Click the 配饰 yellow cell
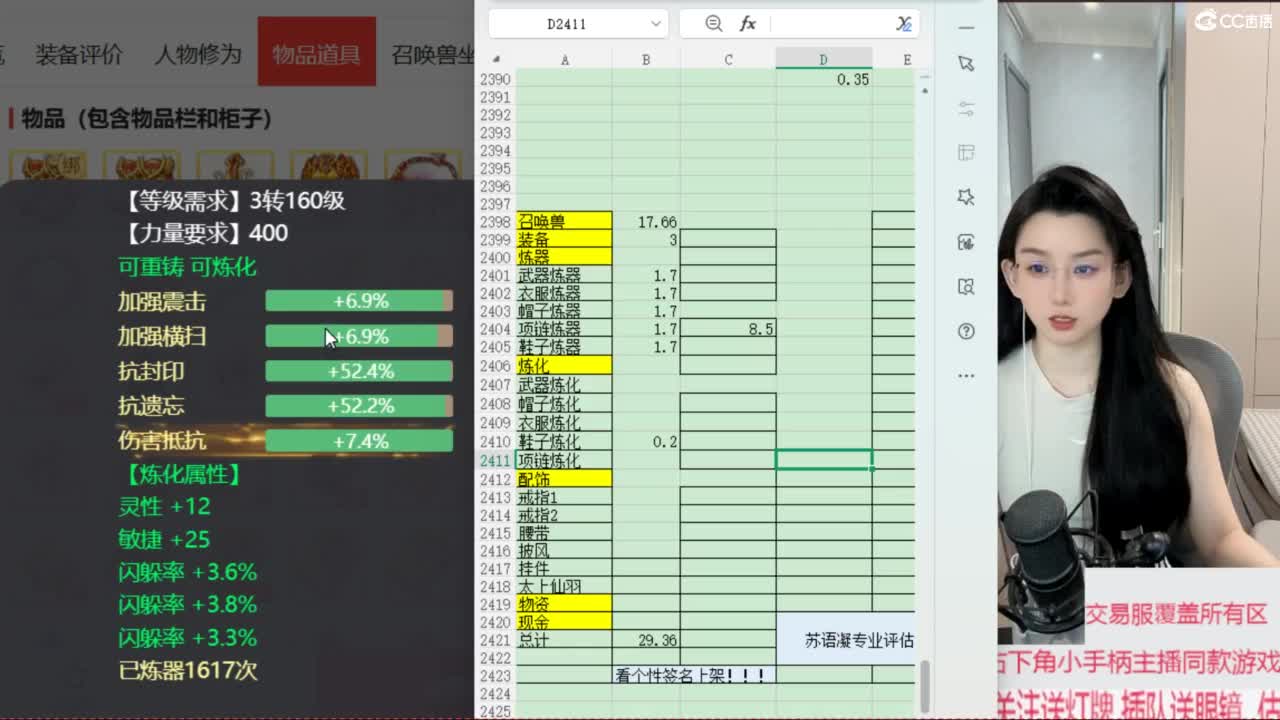Viewport: 1280px width, 720px height. pyautogui.click(x=564, y=479)
